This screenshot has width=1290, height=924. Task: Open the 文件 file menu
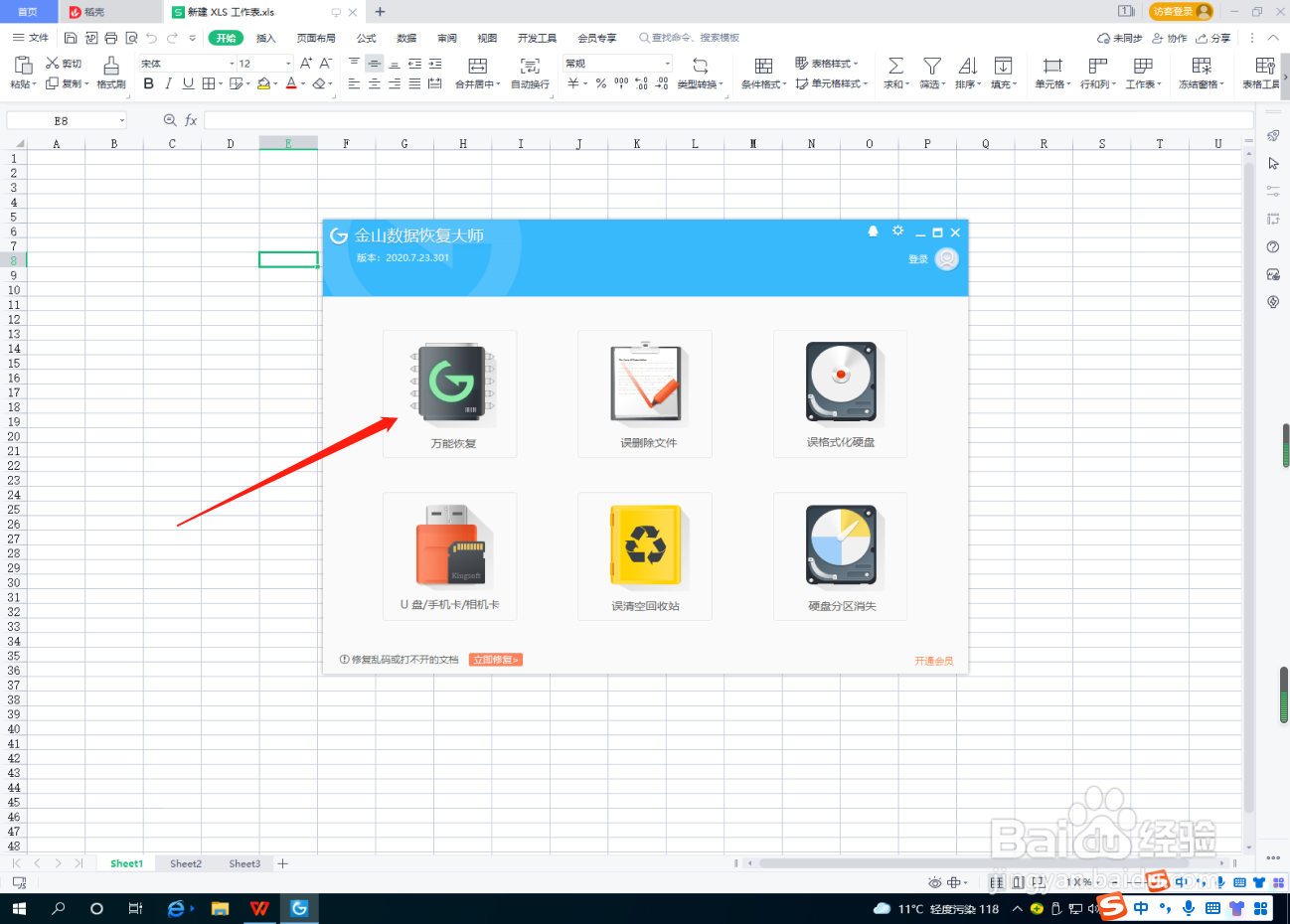pos(31,38)
